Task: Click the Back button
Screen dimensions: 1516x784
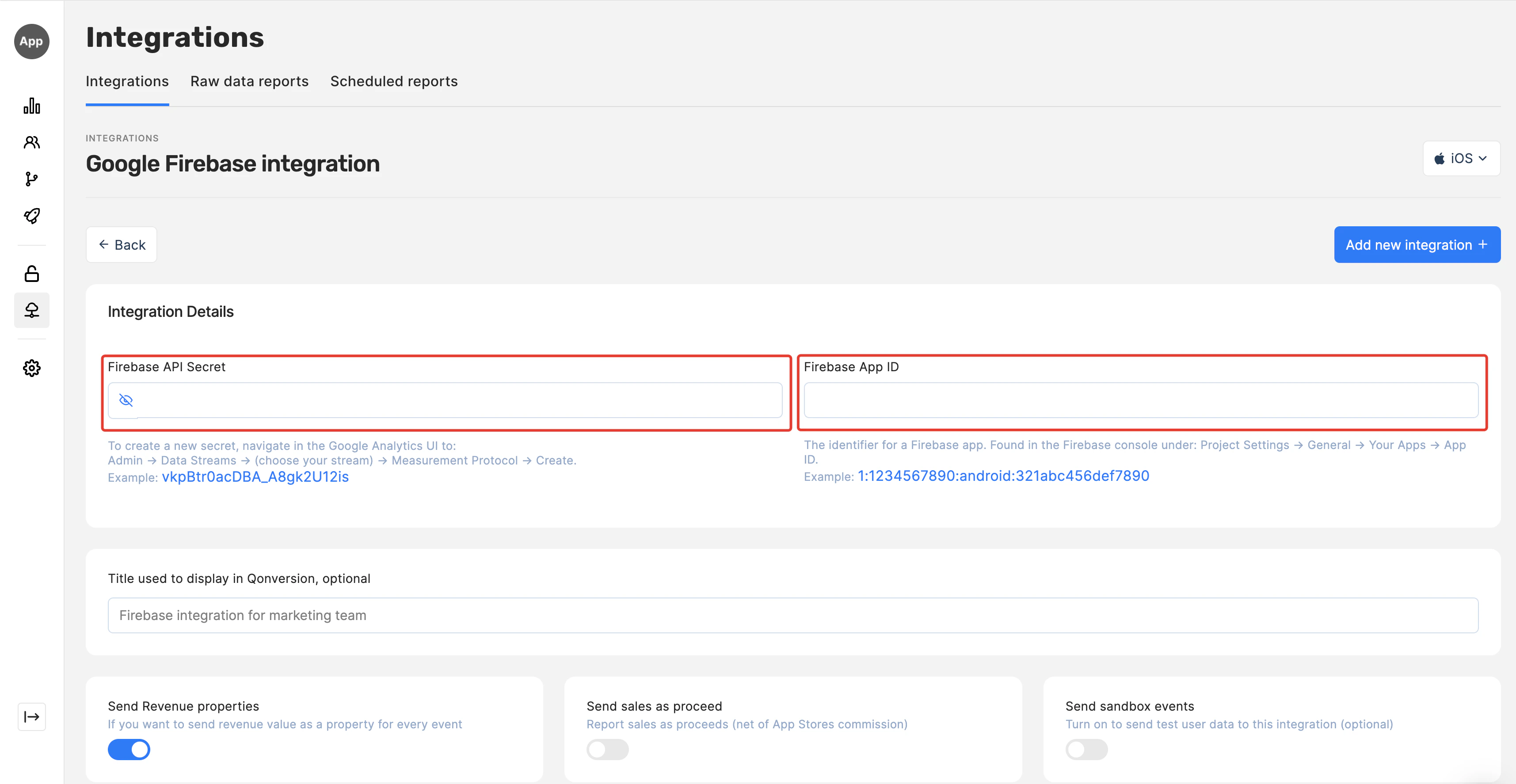Action: click(x=121, y=245)
